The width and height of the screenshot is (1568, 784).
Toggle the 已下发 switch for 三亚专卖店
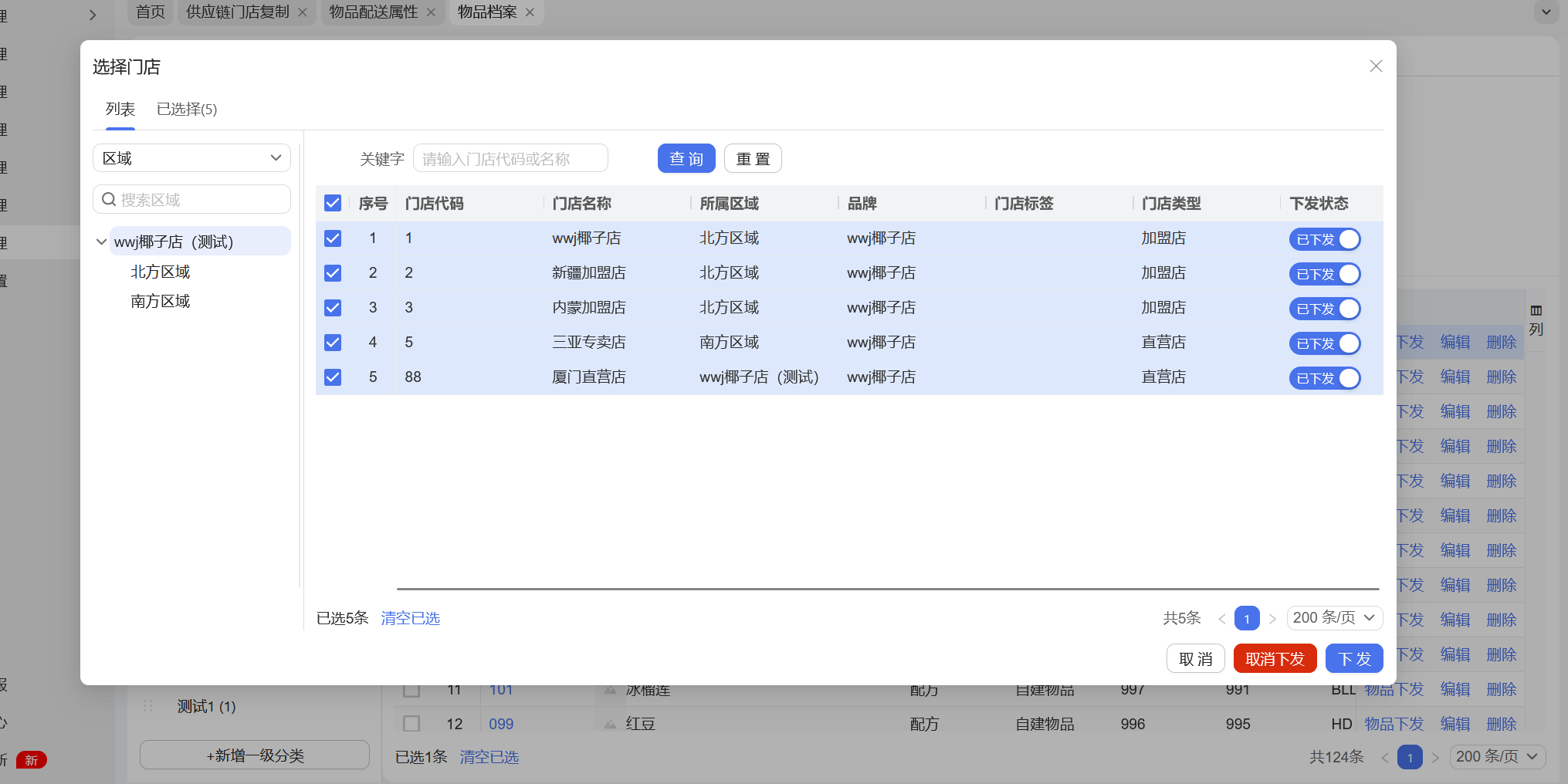point(1324,343)
